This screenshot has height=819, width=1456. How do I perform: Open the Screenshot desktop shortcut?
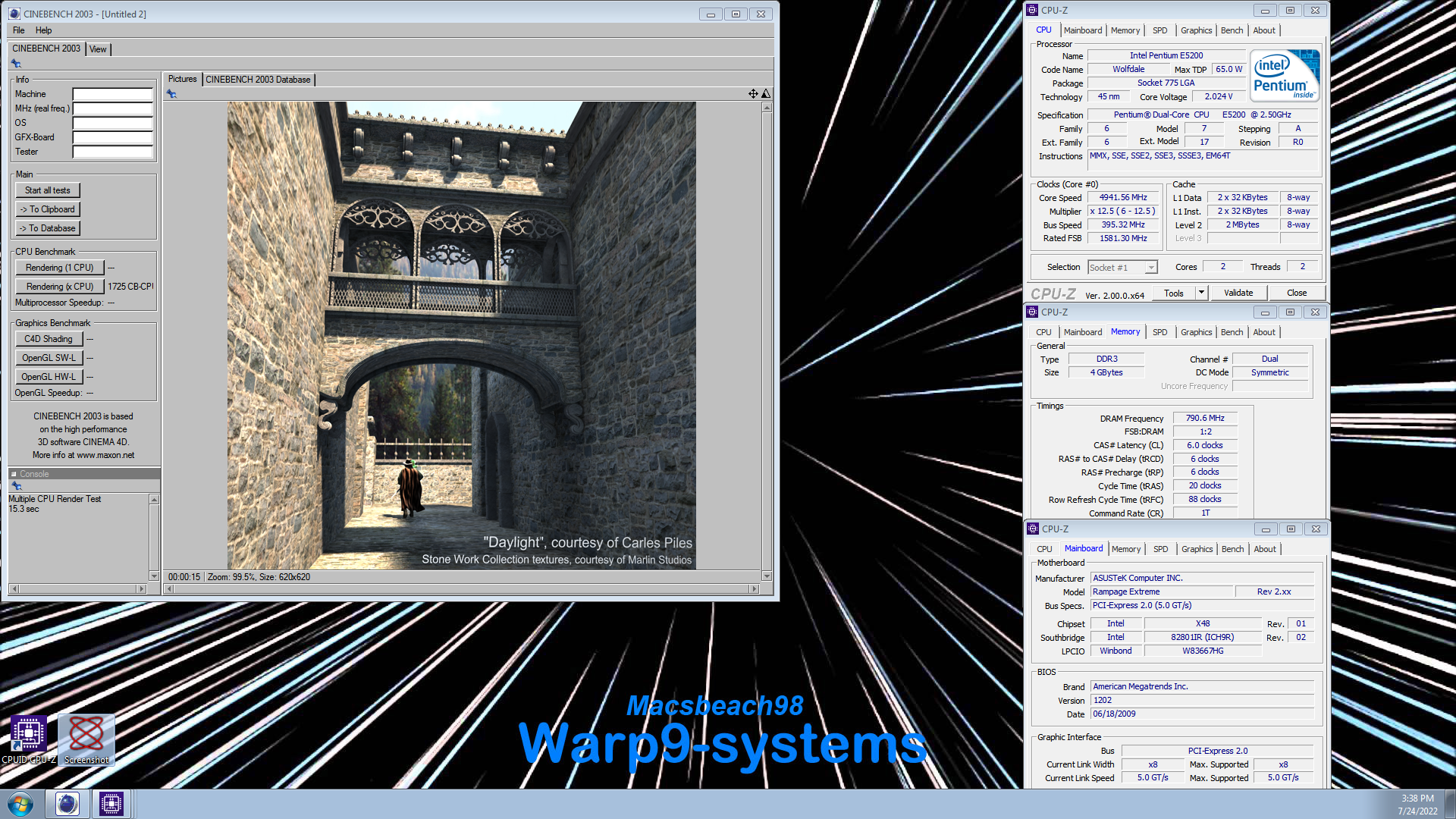click(x=86, y=740)
